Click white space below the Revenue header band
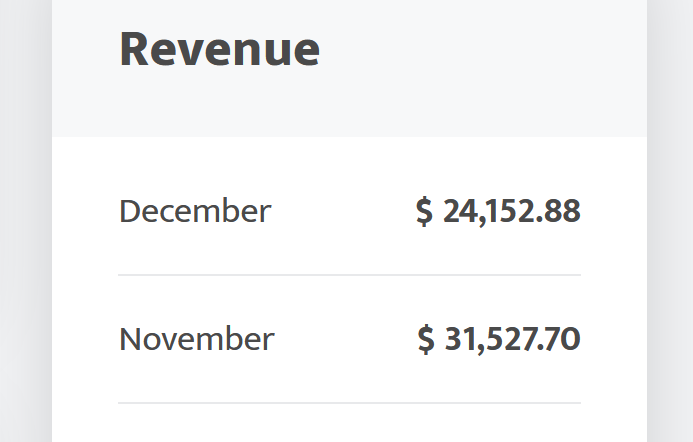 [x=349, y=160]
